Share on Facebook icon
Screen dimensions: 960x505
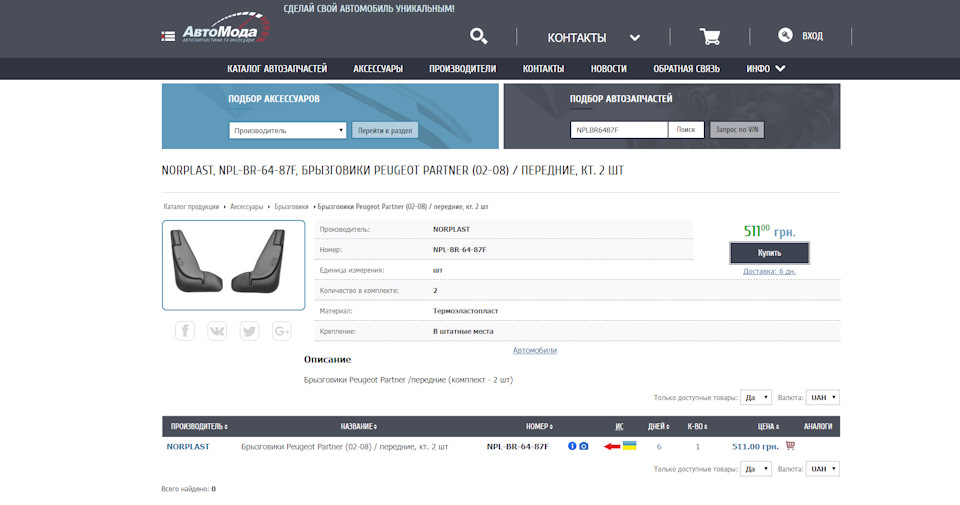[185, 331]
